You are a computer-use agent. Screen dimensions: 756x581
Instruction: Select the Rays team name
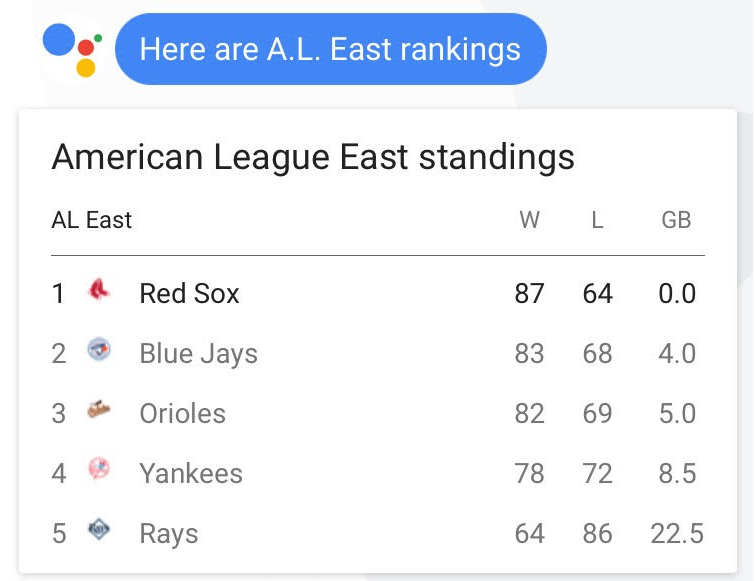click(x=169, y=534)
